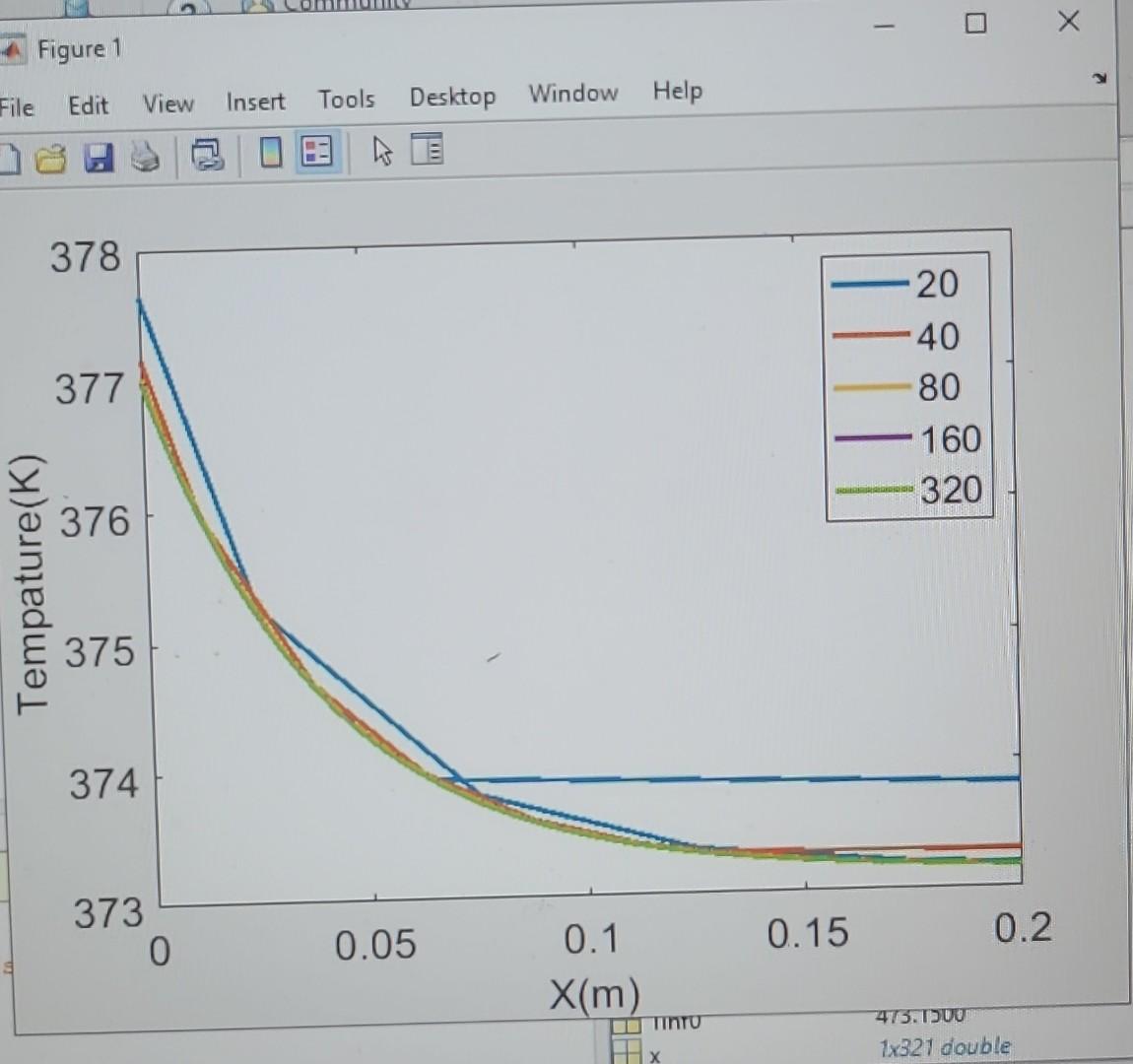The width and height of the screenshot is (1133, 1064).
Task: Expand the Desktop menu
Action: pos(451,97)
